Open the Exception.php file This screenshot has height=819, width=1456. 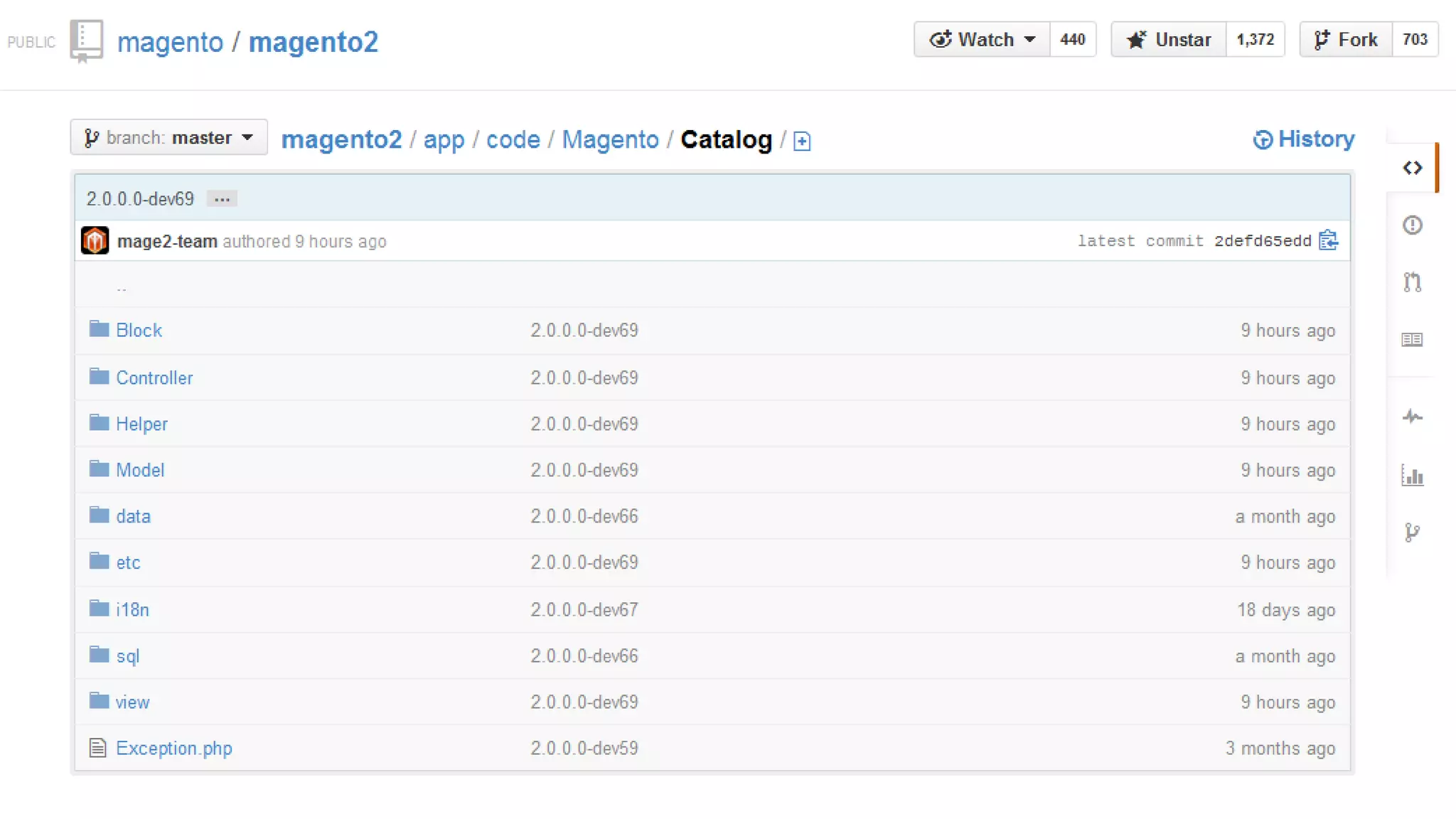click(173, 749)
